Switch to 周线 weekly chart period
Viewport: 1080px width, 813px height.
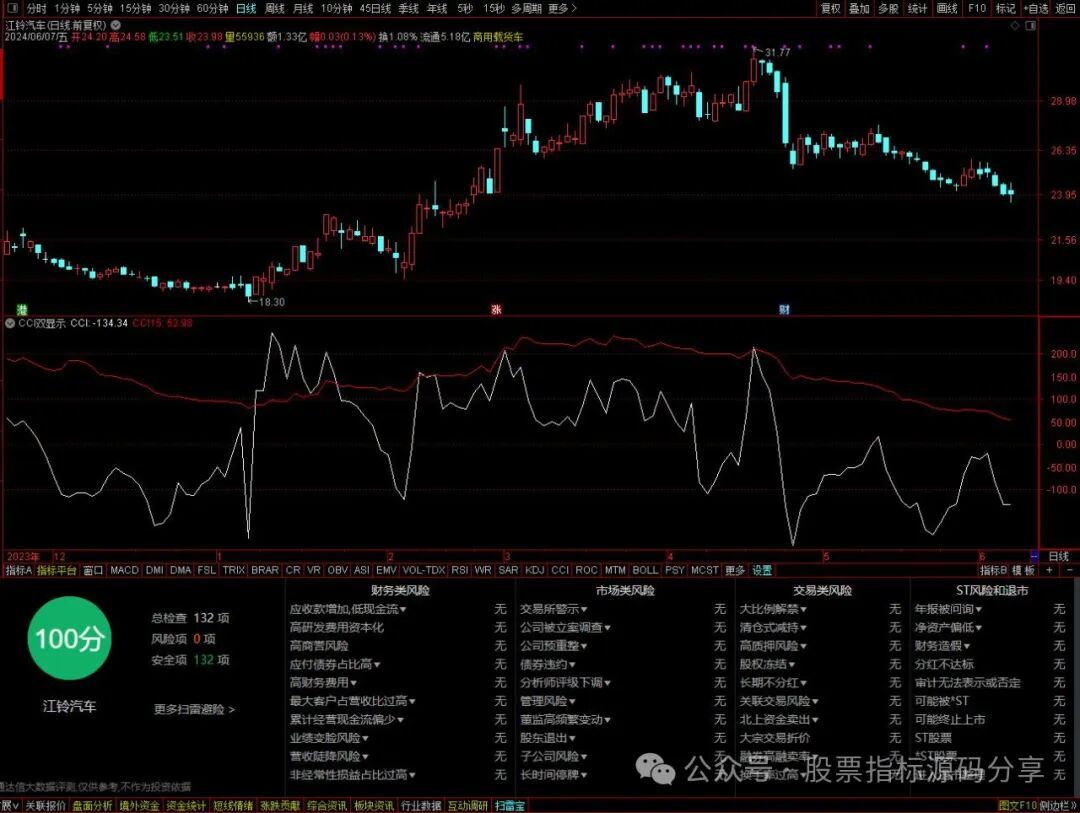point(274,8)
